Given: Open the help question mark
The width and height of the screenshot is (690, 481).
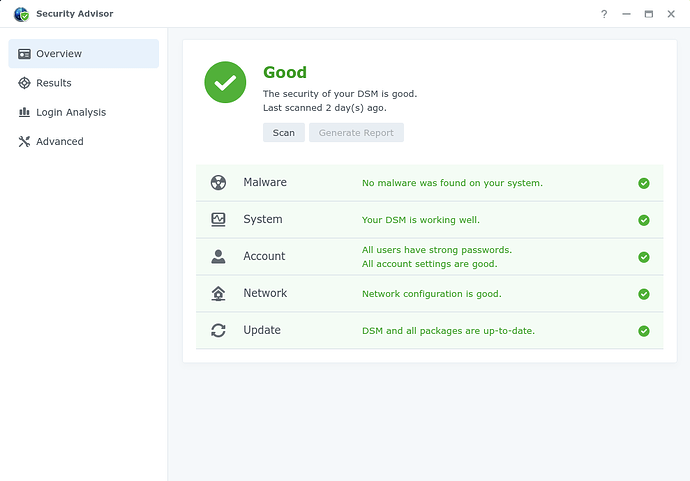Looking at the screenshot, I should [x=604, y=14].
